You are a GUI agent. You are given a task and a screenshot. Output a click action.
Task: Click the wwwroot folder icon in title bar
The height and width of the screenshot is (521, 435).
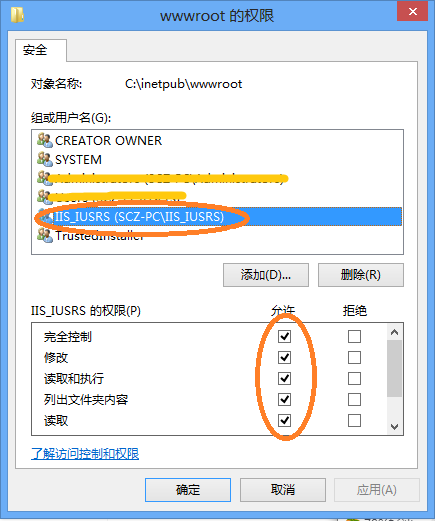point(17,15)
